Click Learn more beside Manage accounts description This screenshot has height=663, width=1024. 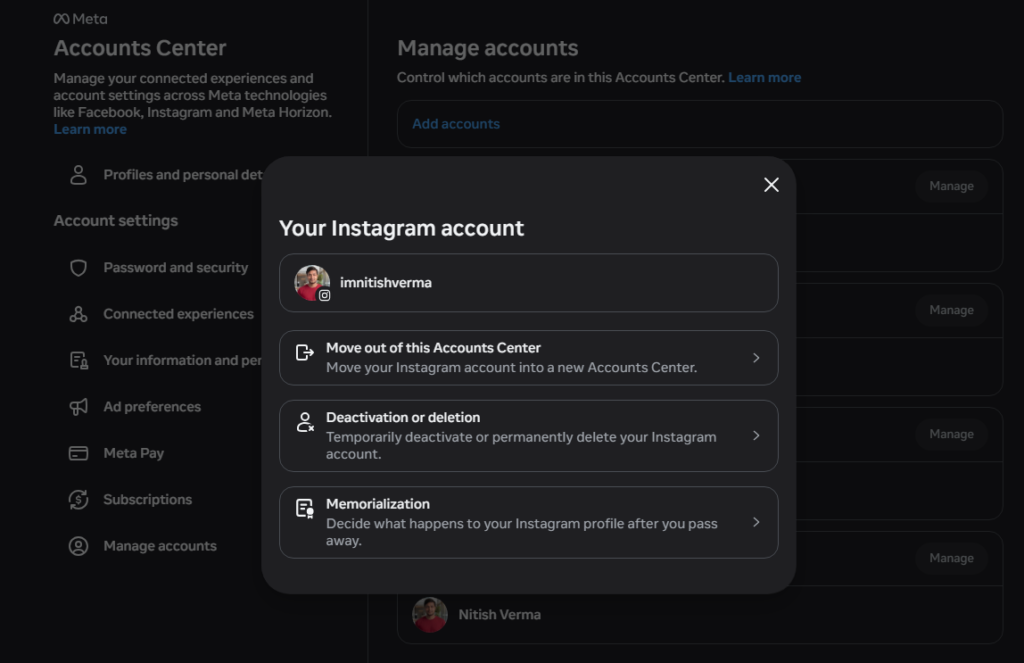[x=765, y=78]
